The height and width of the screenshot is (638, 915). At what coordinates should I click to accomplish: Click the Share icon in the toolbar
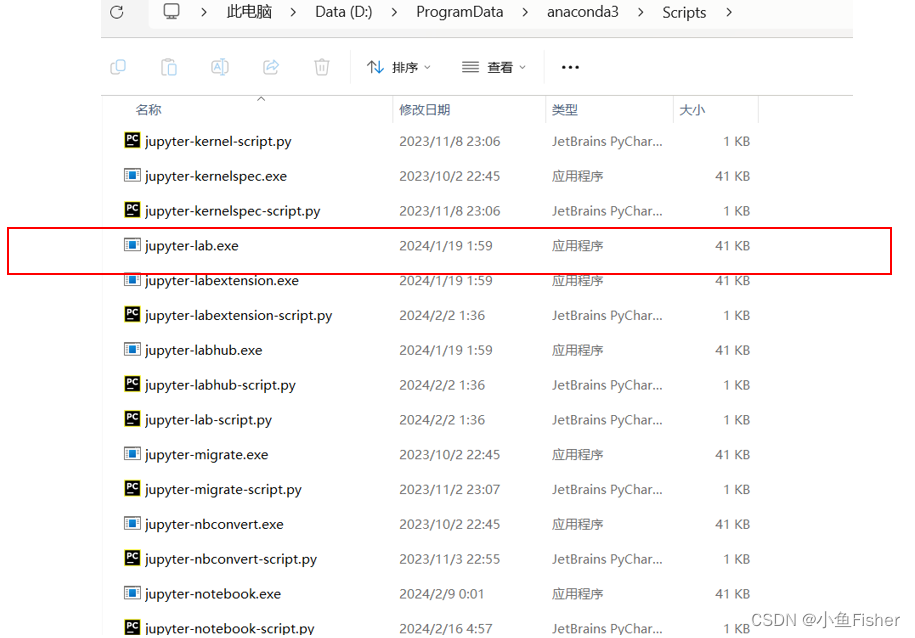click(270, 66)
